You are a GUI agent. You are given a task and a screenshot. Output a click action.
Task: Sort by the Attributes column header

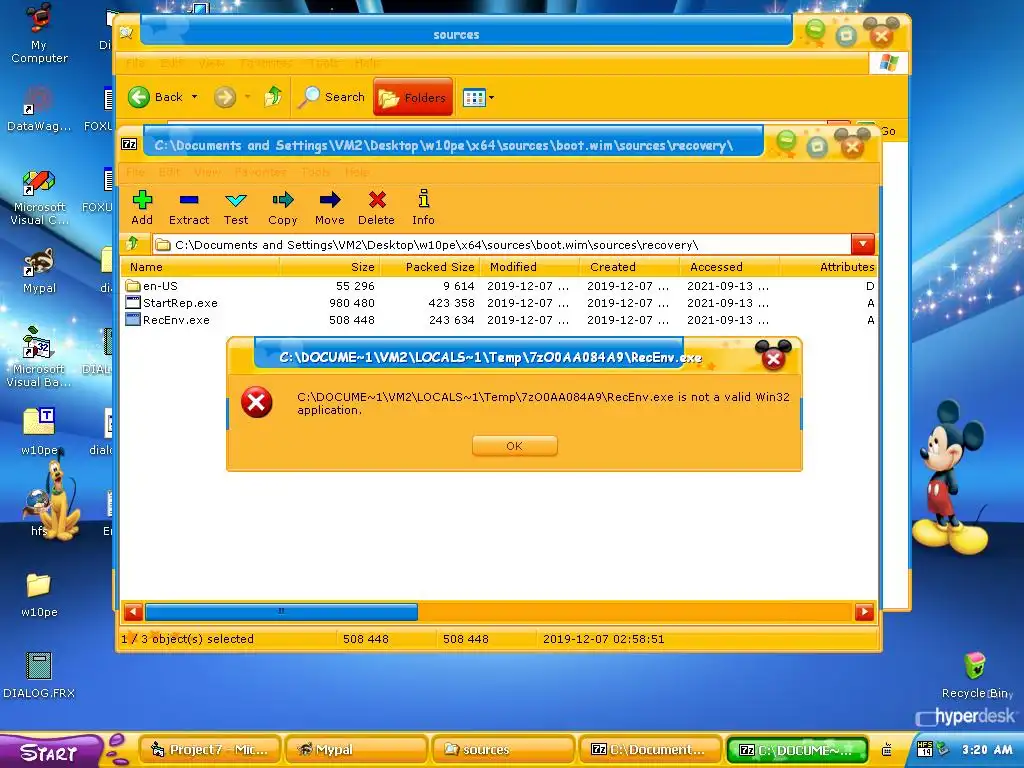point(828,266)
